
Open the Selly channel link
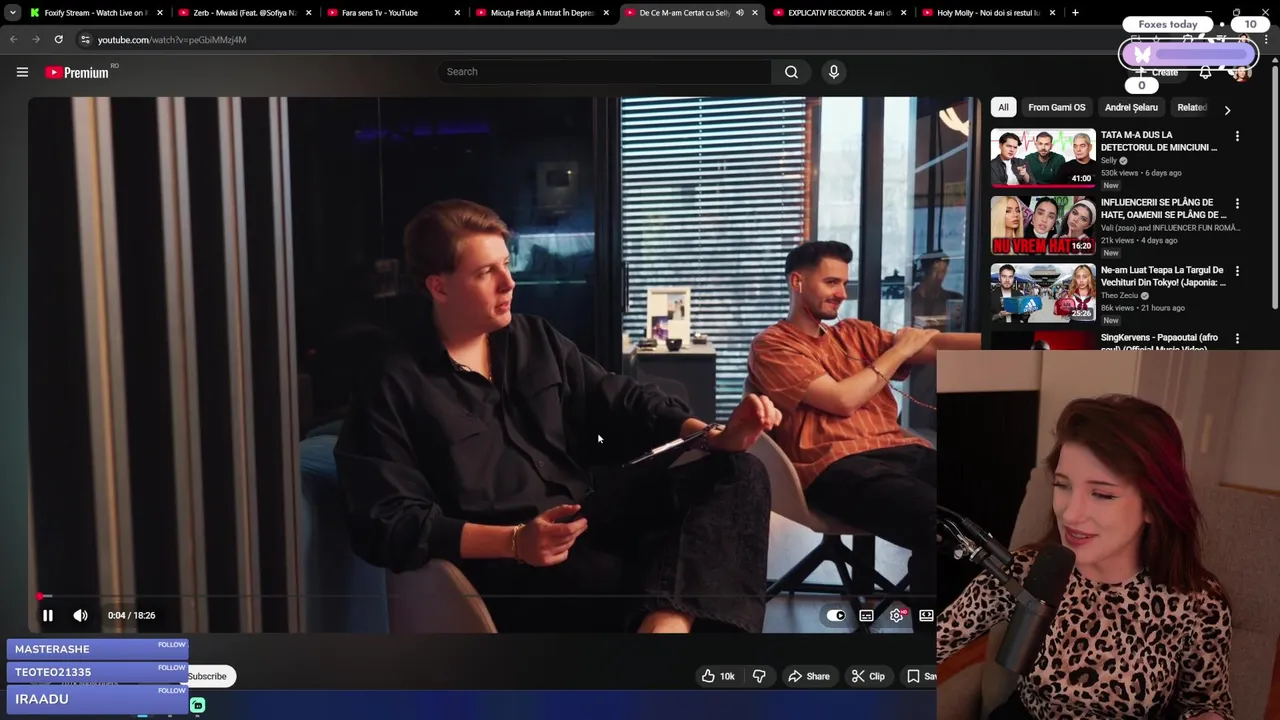pos(1108,160)
